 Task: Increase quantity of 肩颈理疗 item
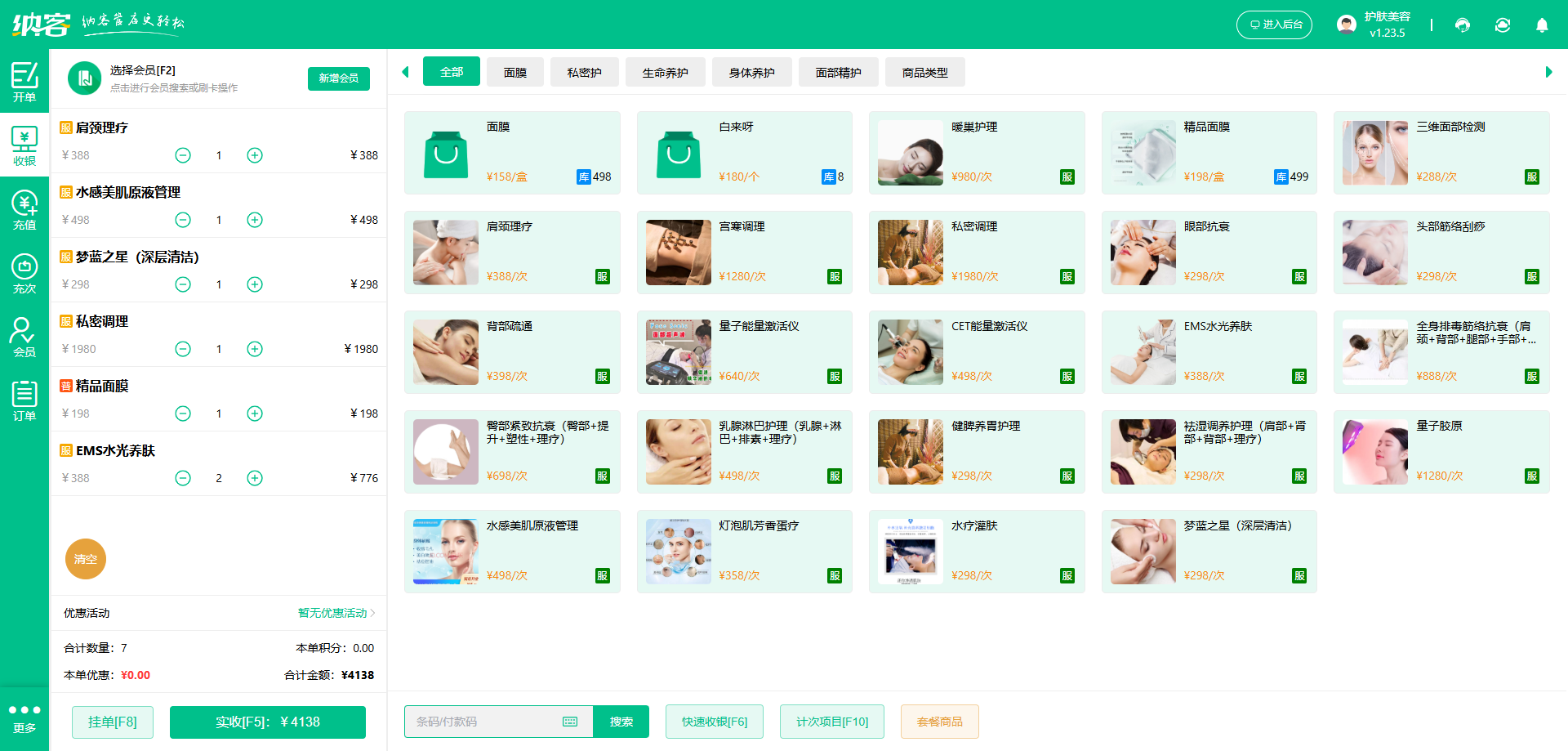click(x=255, y=155)
